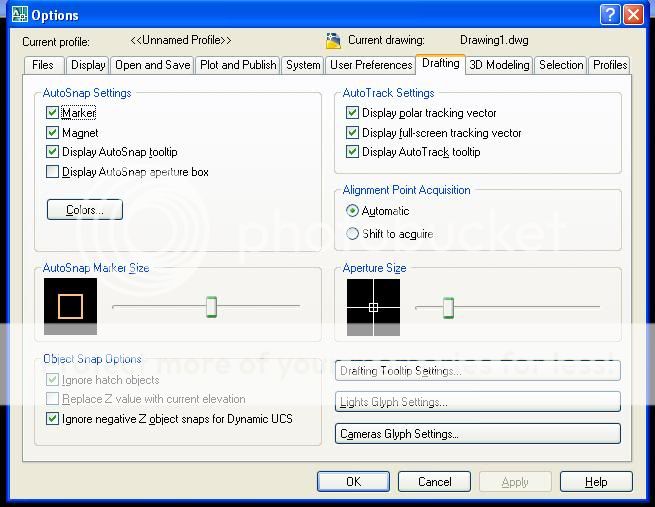
Task: Click the AutoSnap Marker Size slider handle
Action: pyautogui.click(x=211, y=307)
